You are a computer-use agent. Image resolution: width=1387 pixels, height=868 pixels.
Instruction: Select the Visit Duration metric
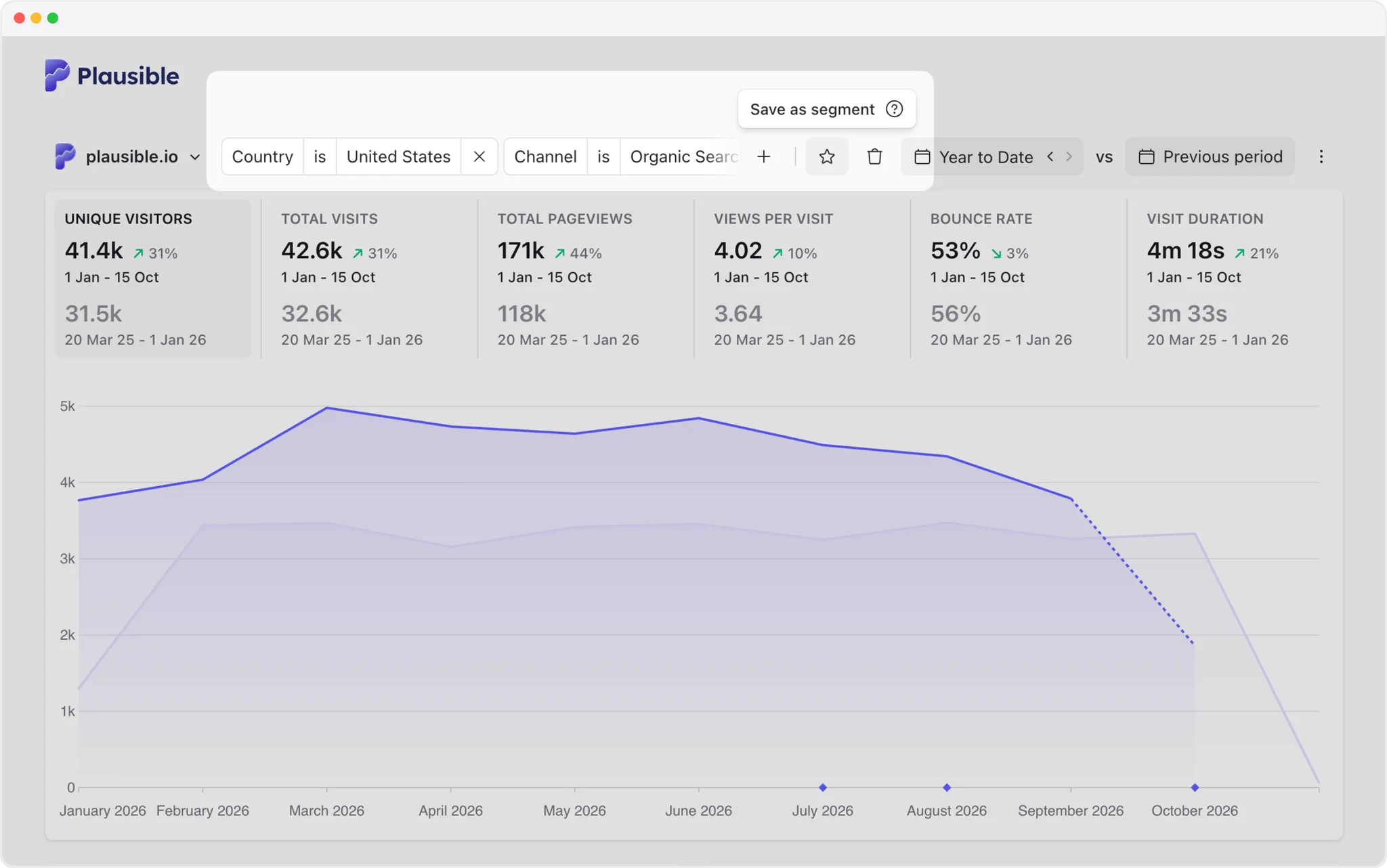1235,278
